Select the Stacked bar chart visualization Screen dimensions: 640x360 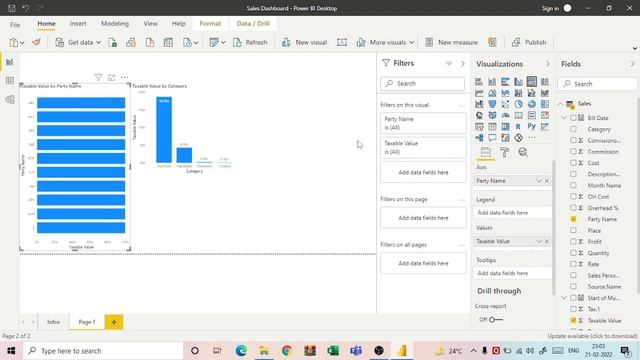pos(479,82)
